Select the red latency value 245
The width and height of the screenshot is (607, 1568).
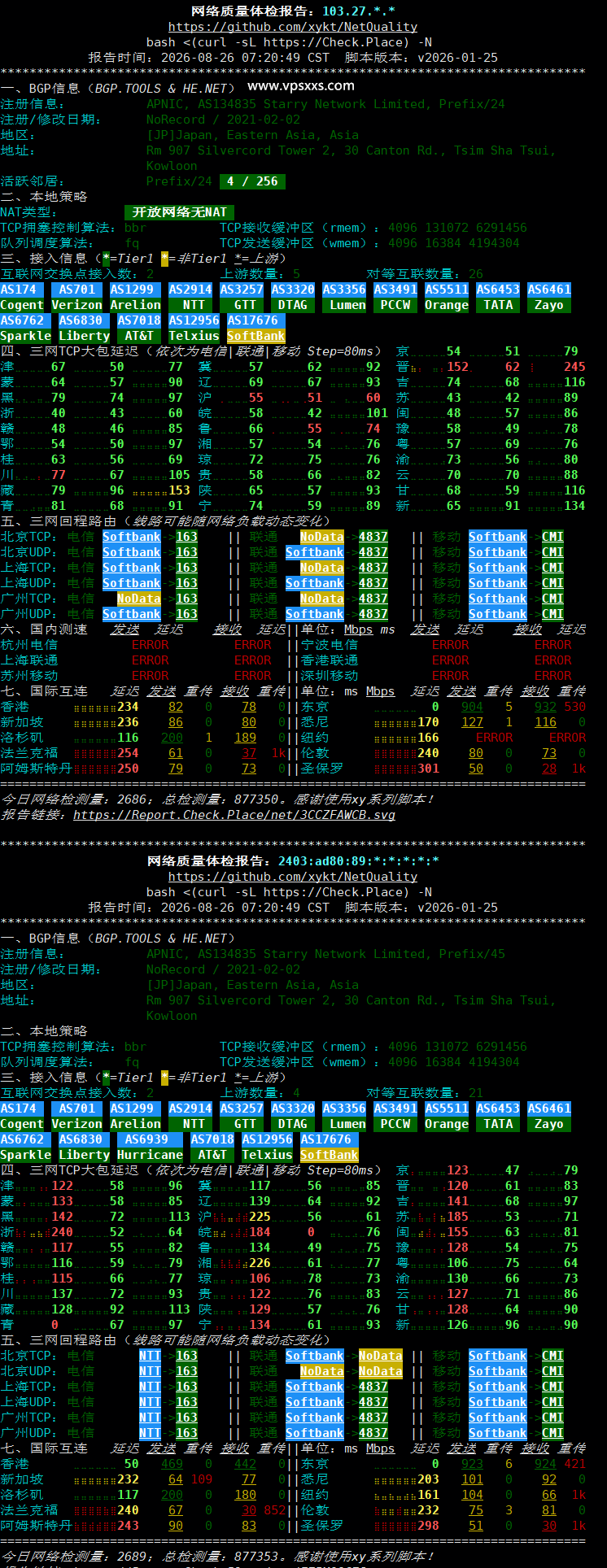[x=574, y=367]
